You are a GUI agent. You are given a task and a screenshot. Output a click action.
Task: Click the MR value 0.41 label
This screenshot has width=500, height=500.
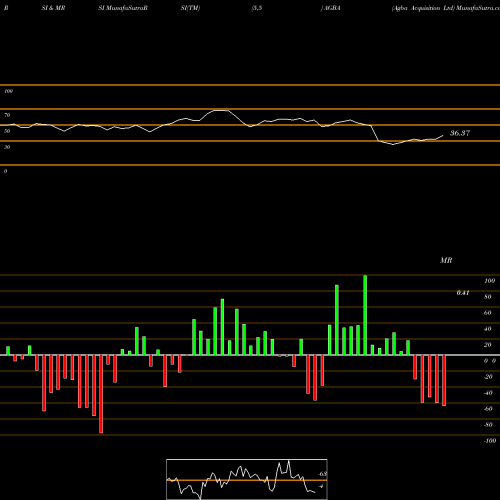(463, 293)
